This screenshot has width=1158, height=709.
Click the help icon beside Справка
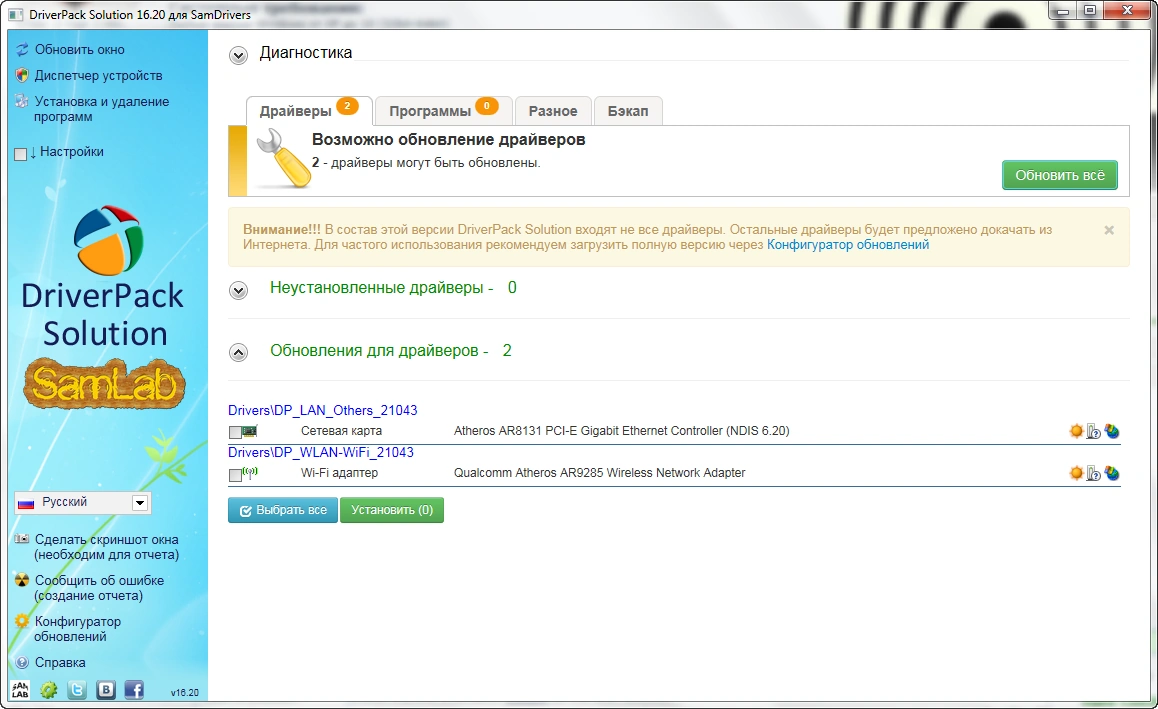point(22,662)
